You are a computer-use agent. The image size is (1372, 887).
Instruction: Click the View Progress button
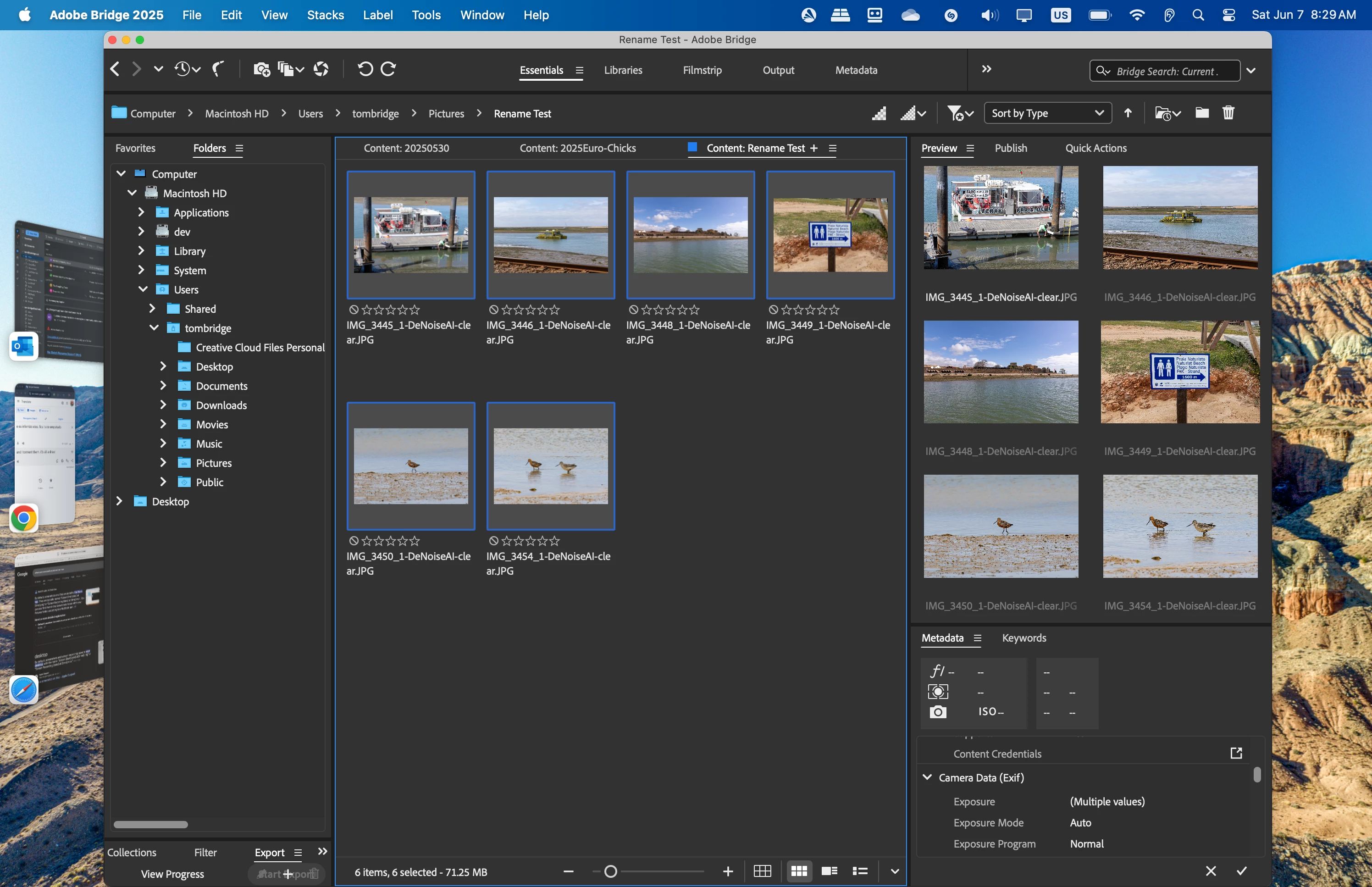pos(172,874)
